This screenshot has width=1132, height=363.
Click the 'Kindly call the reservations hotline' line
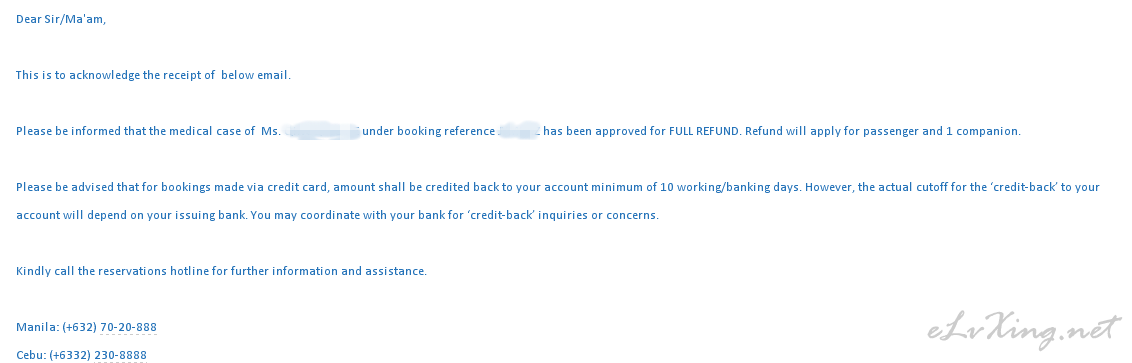(221, 271)
